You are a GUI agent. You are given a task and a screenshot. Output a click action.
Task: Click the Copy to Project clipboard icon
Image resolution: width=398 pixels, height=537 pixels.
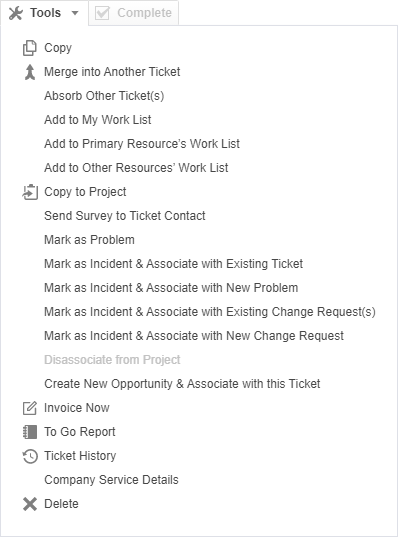pyautogui.click(x=30, y=192)
